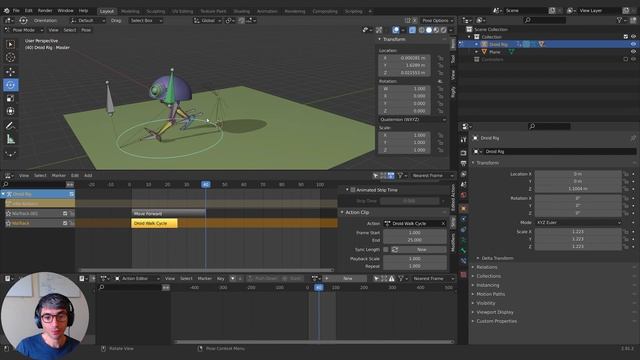
Task: Enable the Controllers collection exclude checkbox
Action: pos(625,59)
